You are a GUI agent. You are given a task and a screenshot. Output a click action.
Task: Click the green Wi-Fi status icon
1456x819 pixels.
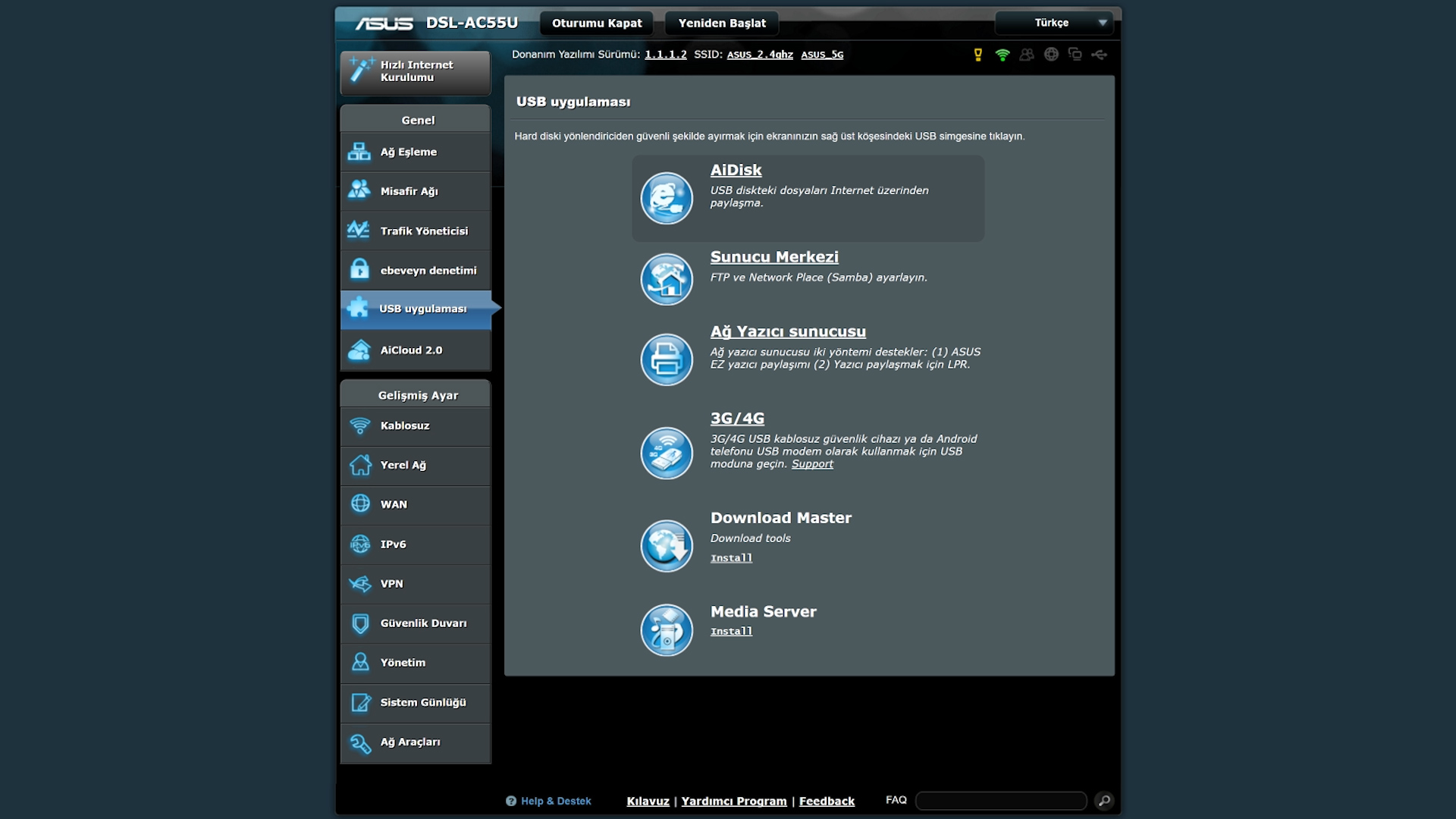[1003, 55]
